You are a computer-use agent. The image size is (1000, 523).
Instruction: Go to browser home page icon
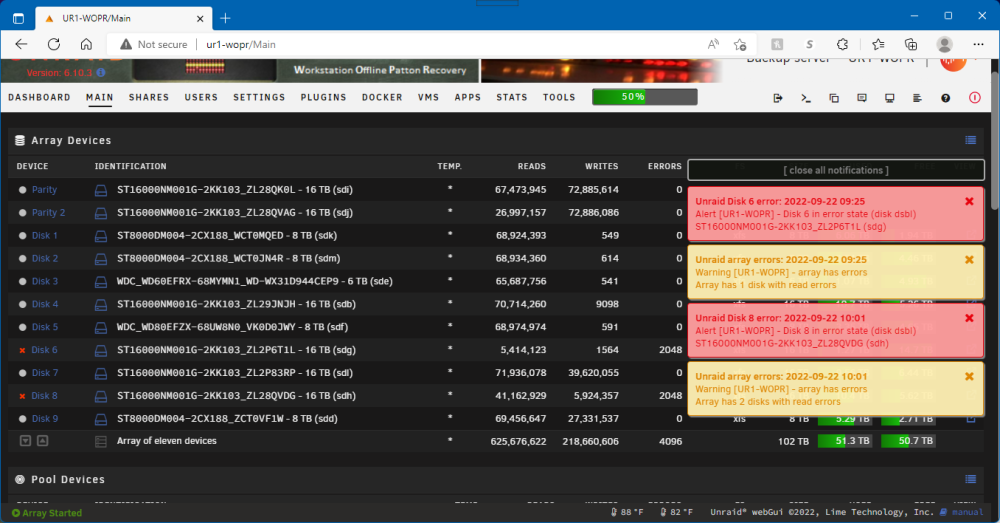click(86, 44)
